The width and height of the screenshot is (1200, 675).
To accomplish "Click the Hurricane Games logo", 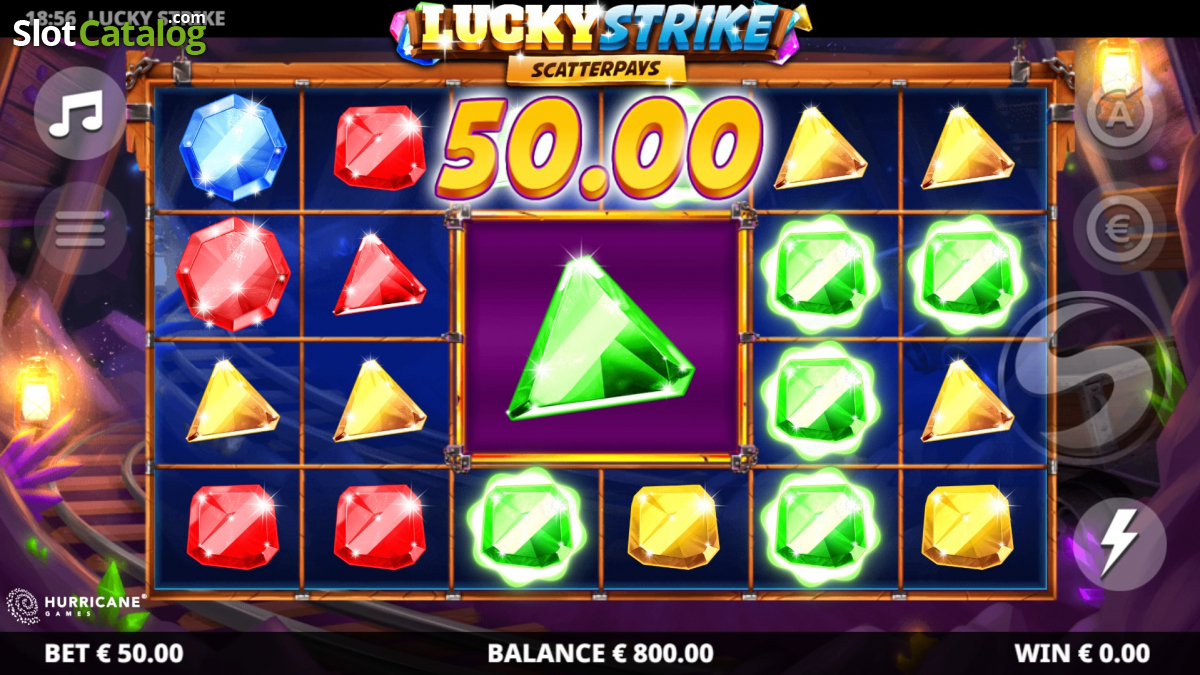I will [76, 604].
